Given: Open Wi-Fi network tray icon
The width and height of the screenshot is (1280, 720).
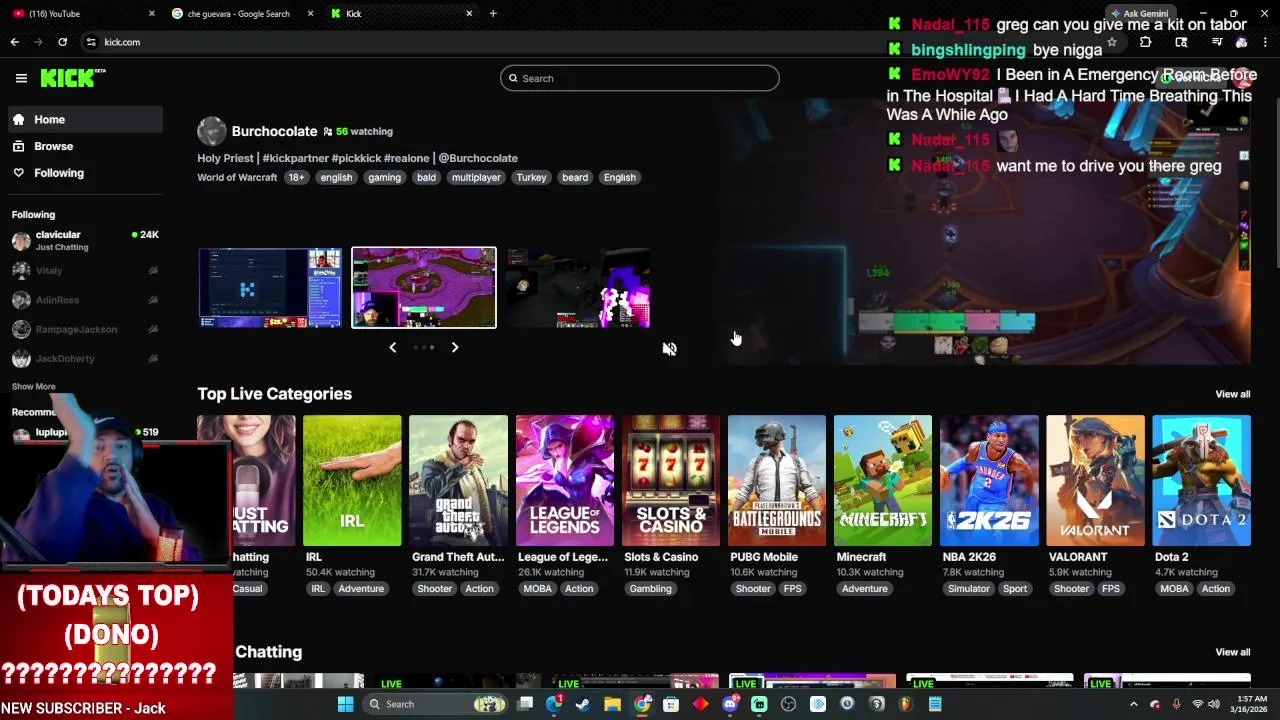Looking at the screenshot, I should [1197, 704].
